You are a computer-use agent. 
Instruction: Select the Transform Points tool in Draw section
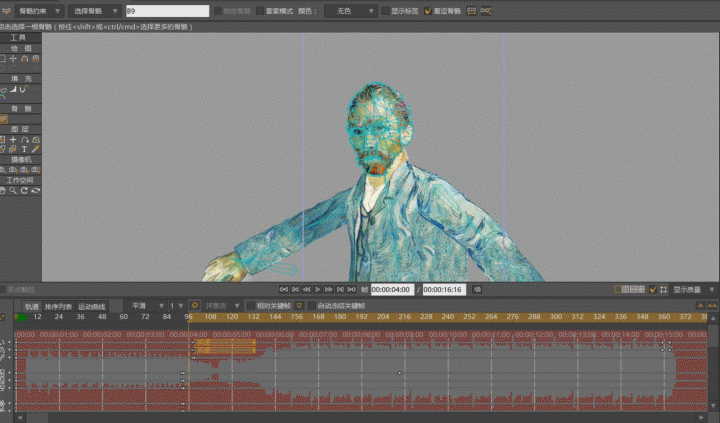[x=13, y=58]
